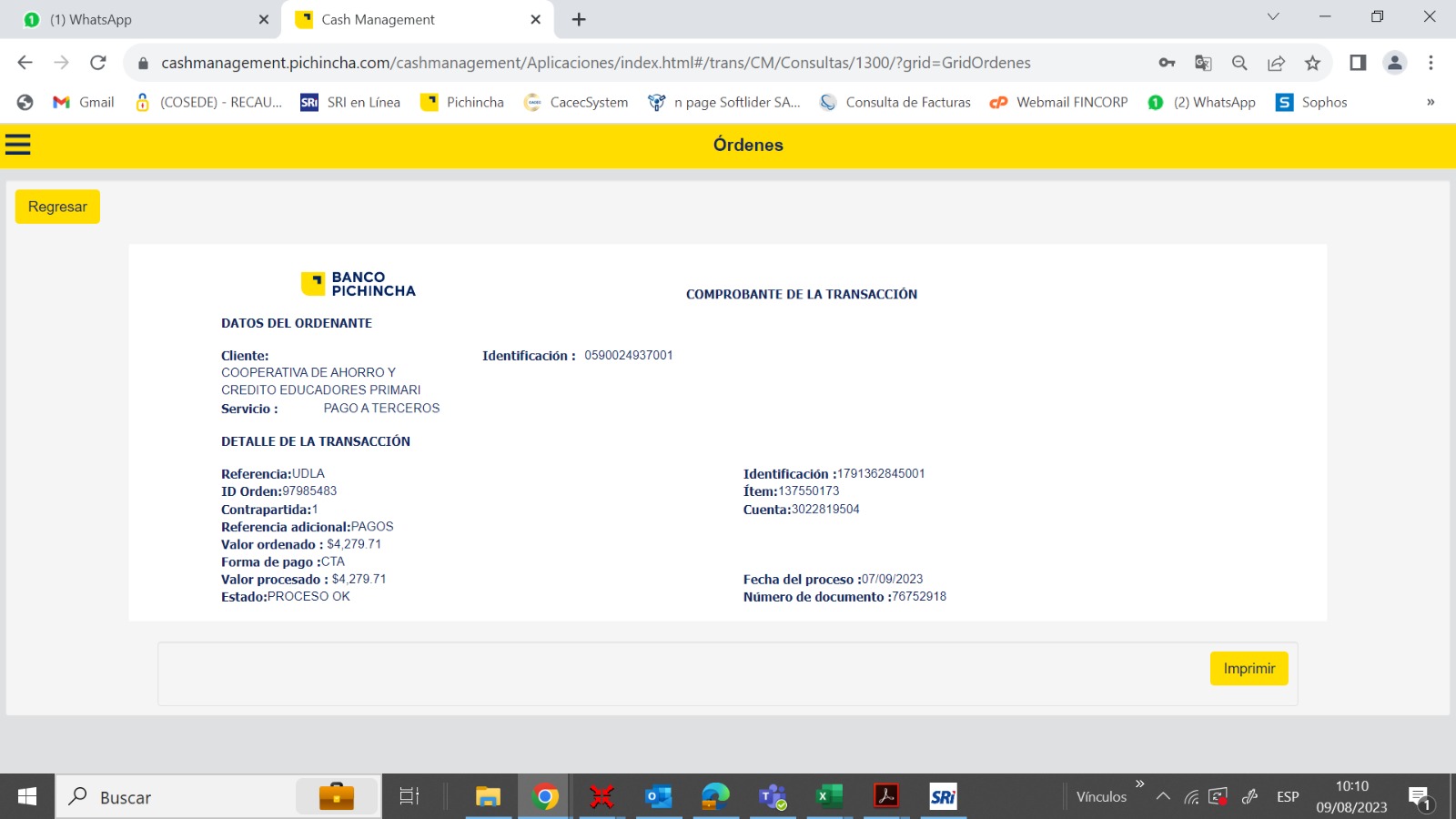Launch Excel from the taskbar
This screenshot has height=819, width=1456.
pos(829,797)
